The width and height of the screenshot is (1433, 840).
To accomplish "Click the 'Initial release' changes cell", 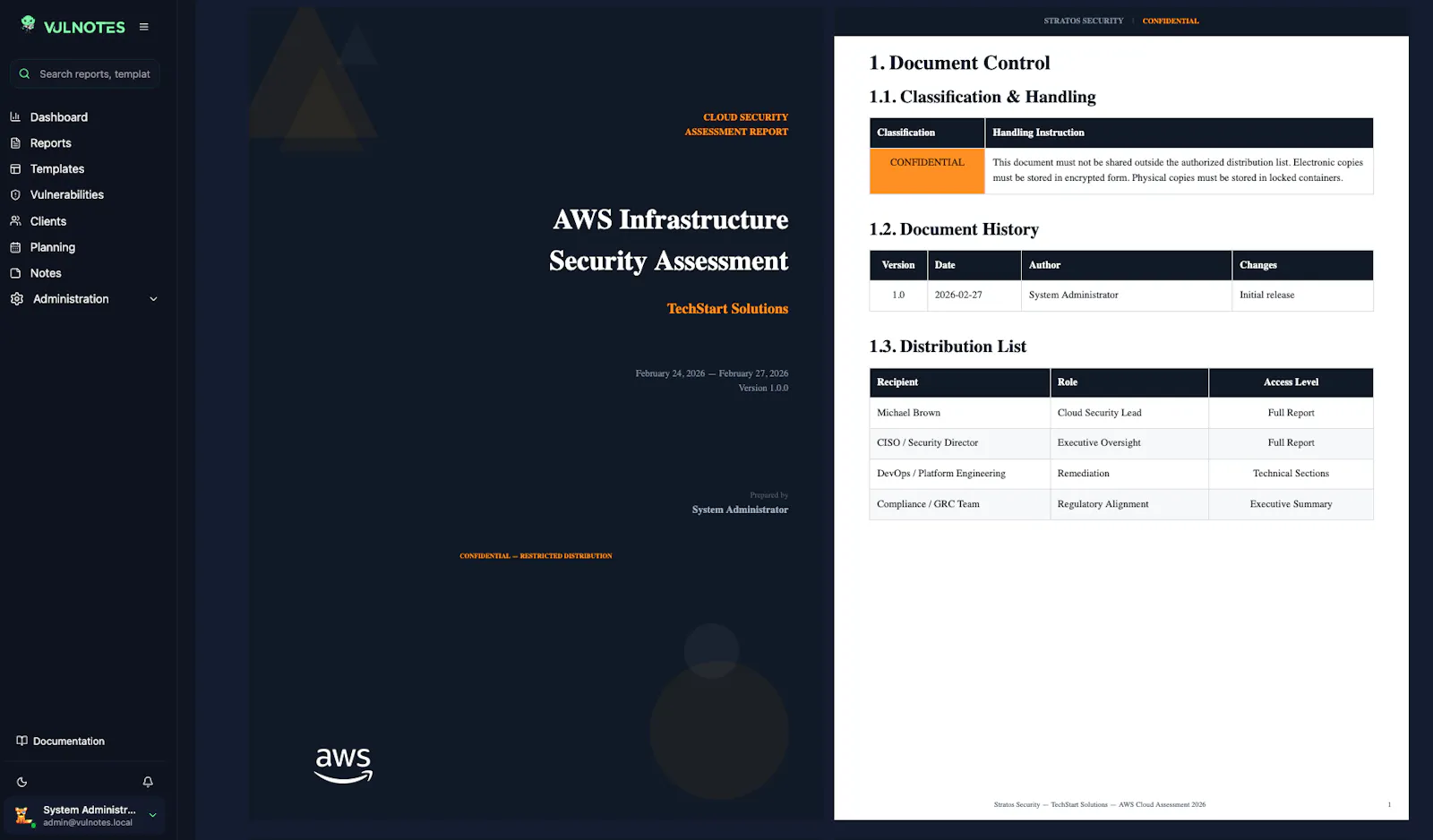I will tap(1302, 295).
